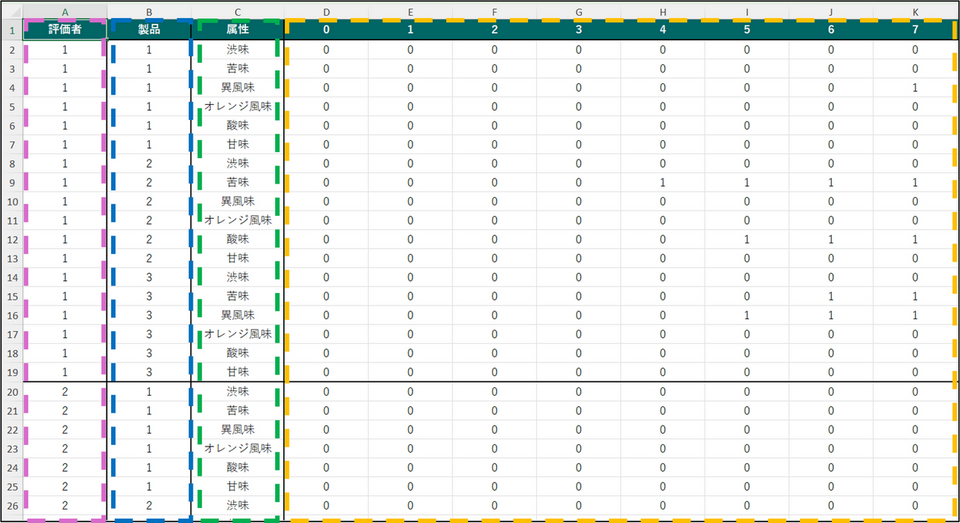Click 製品 cell B26 containing 2
Image resolution: width=960 pixels, height=523 pixels.
(149, 506)
